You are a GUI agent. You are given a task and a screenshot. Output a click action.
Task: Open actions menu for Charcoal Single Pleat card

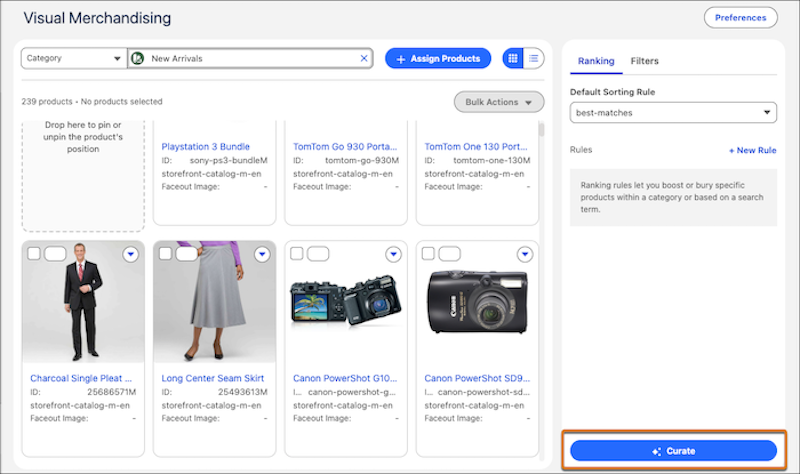coord(131,254)
